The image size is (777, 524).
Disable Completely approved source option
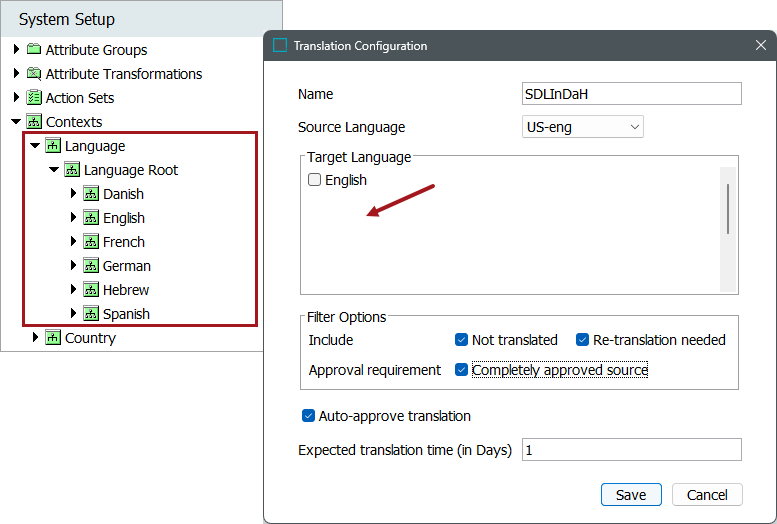click(461, 370)
